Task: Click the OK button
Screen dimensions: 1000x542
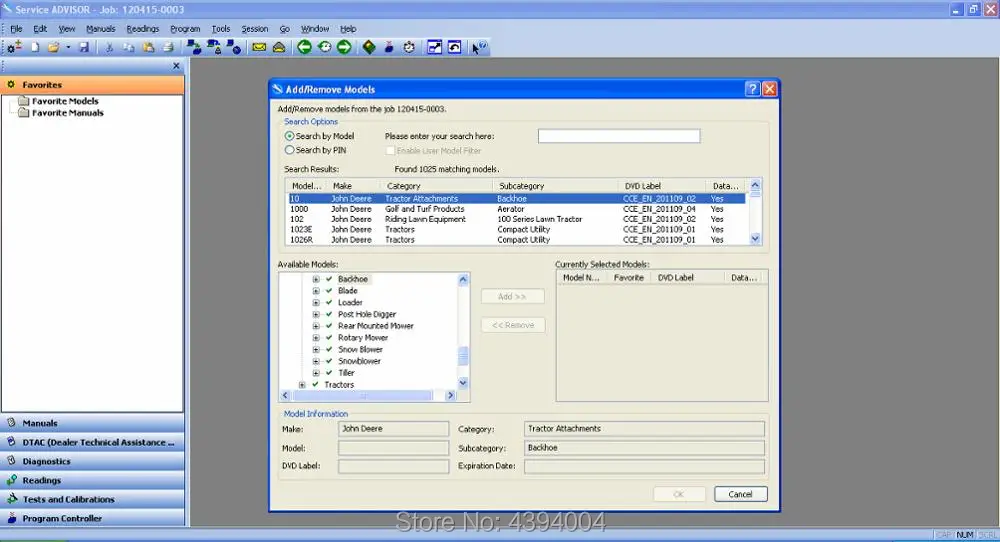Action: point(679,494)
